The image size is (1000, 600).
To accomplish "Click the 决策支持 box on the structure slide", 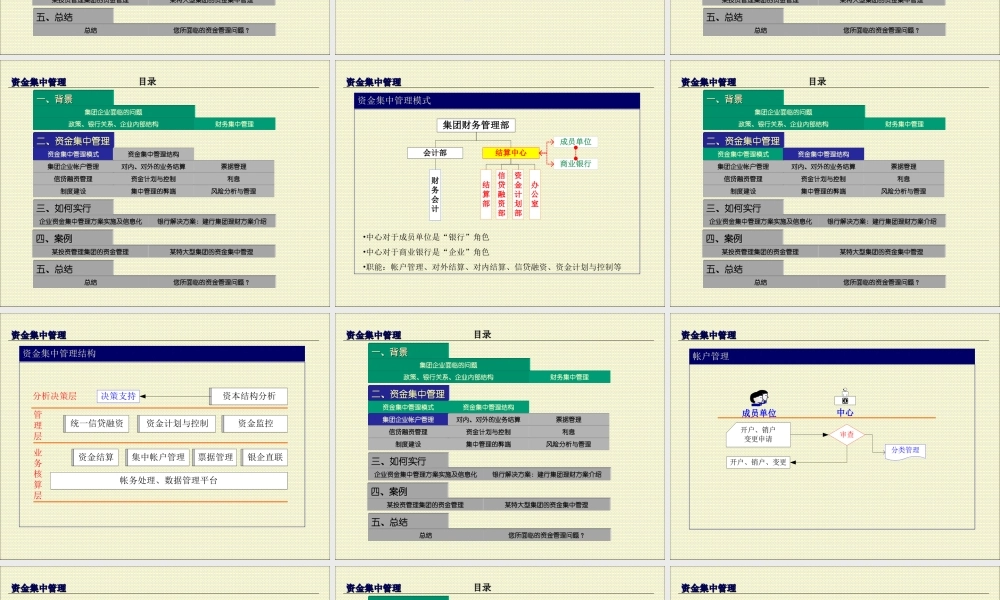I will [x=118, y=397].
